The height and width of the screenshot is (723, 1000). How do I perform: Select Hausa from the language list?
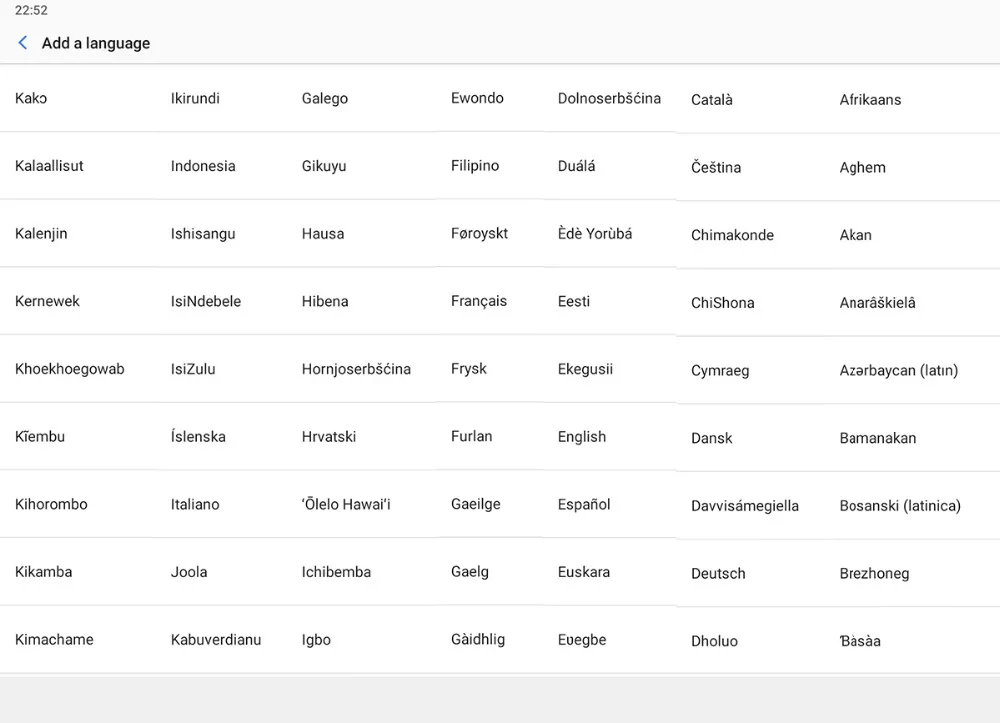pyautogui.click(x=323, y=234)
